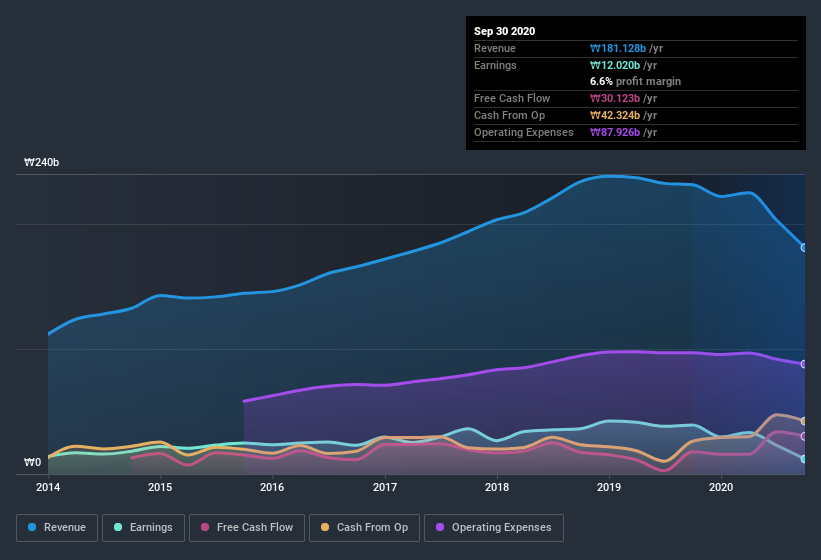Click the ₩240b y-axis label
821x560 pixels.
tap(41, 162)
